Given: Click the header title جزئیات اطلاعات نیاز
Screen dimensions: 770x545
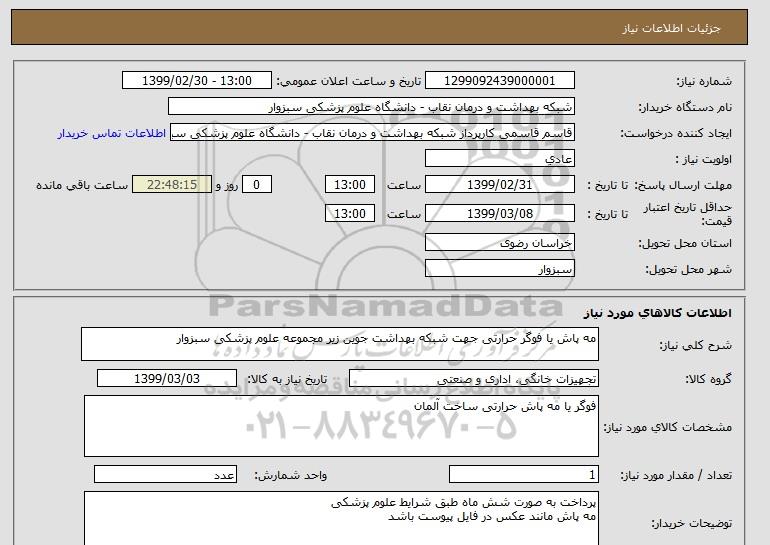Looking at the screenshot, I should pos(671,28).
